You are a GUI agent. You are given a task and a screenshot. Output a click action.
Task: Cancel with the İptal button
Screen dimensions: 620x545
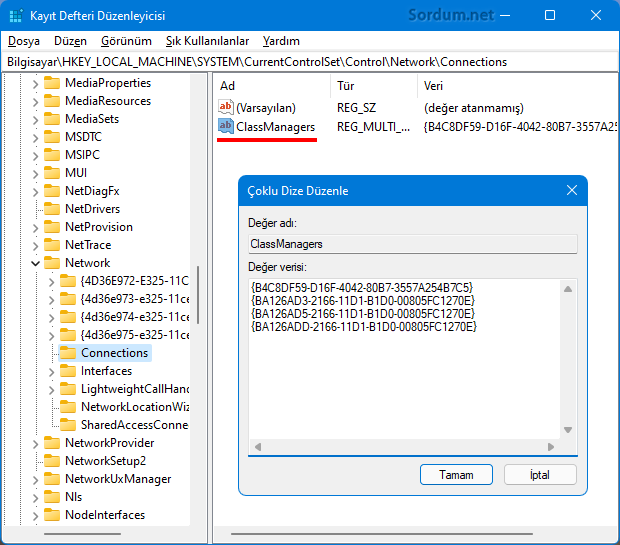point(540,474)
